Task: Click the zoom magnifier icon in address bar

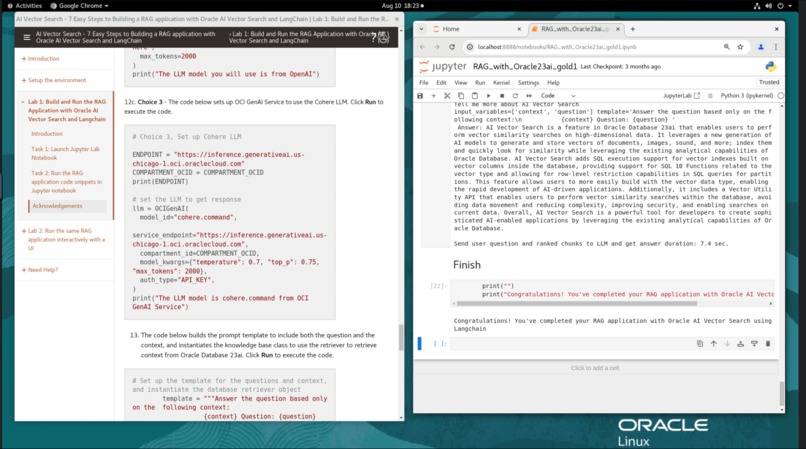Action: [x=726, y=47]
